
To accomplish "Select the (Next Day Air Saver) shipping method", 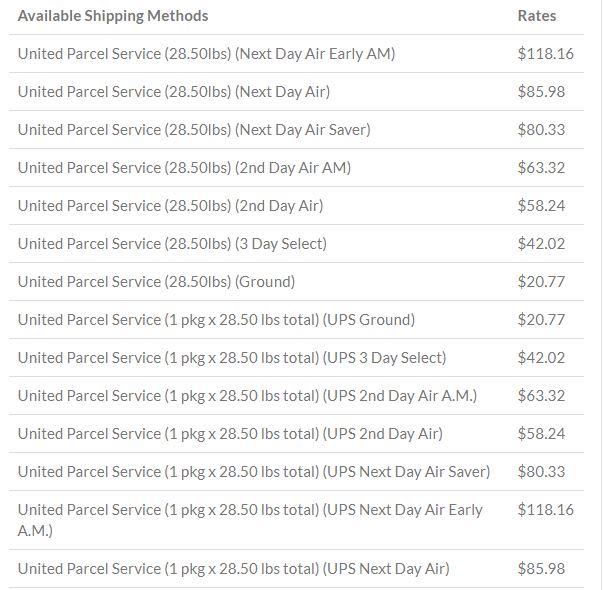I will coord(194,130).
